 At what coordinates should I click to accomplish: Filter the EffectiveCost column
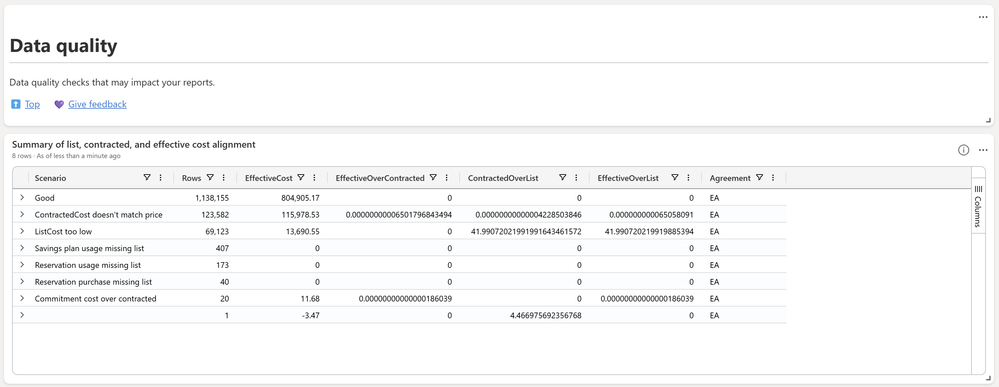coord(301,178)
